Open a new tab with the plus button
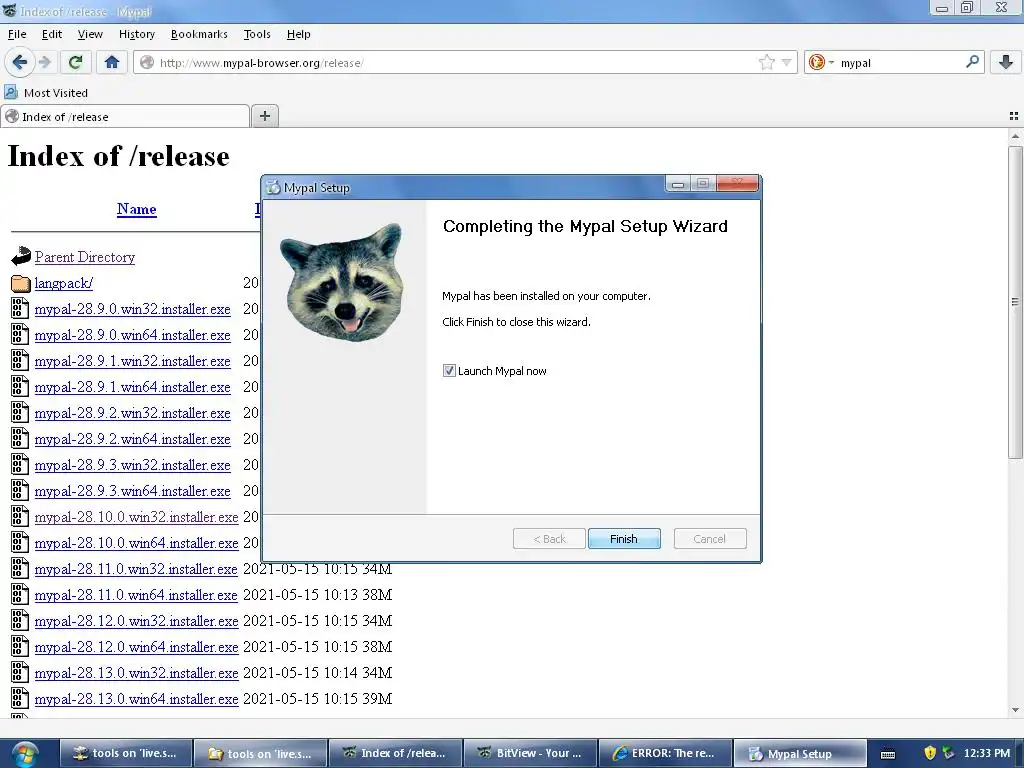Image resolution: width=1024 pixels, height=768 pixels. pos(264,116)
